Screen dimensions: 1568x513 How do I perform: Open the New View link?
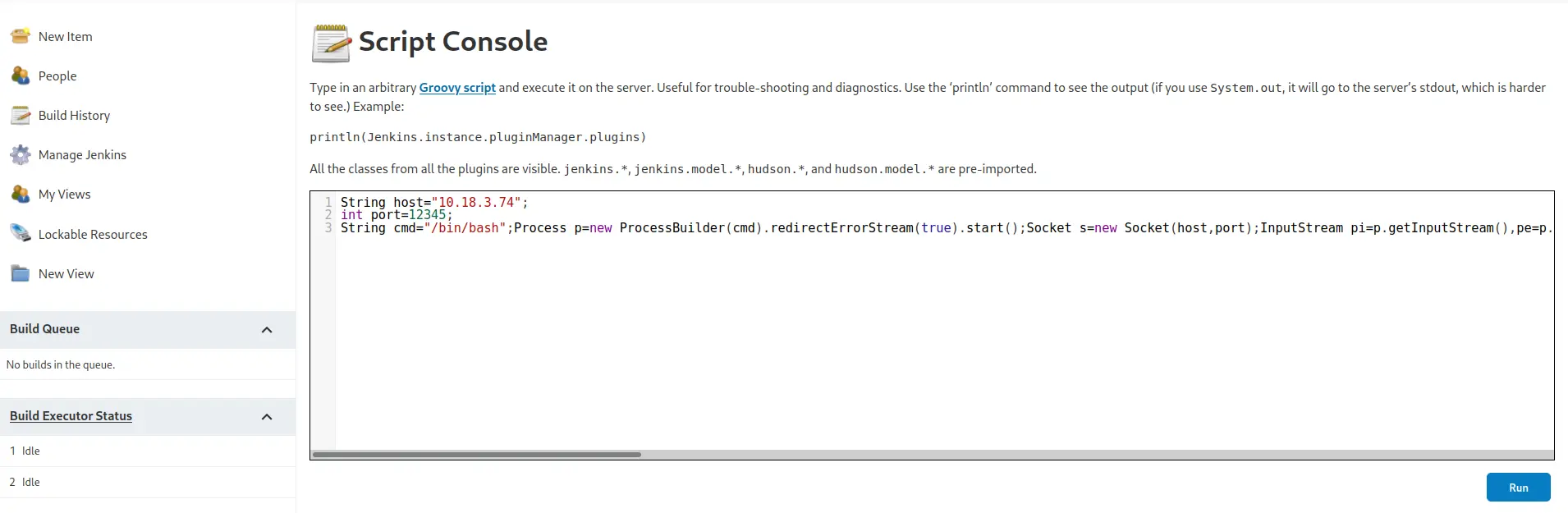pos(66,273)
